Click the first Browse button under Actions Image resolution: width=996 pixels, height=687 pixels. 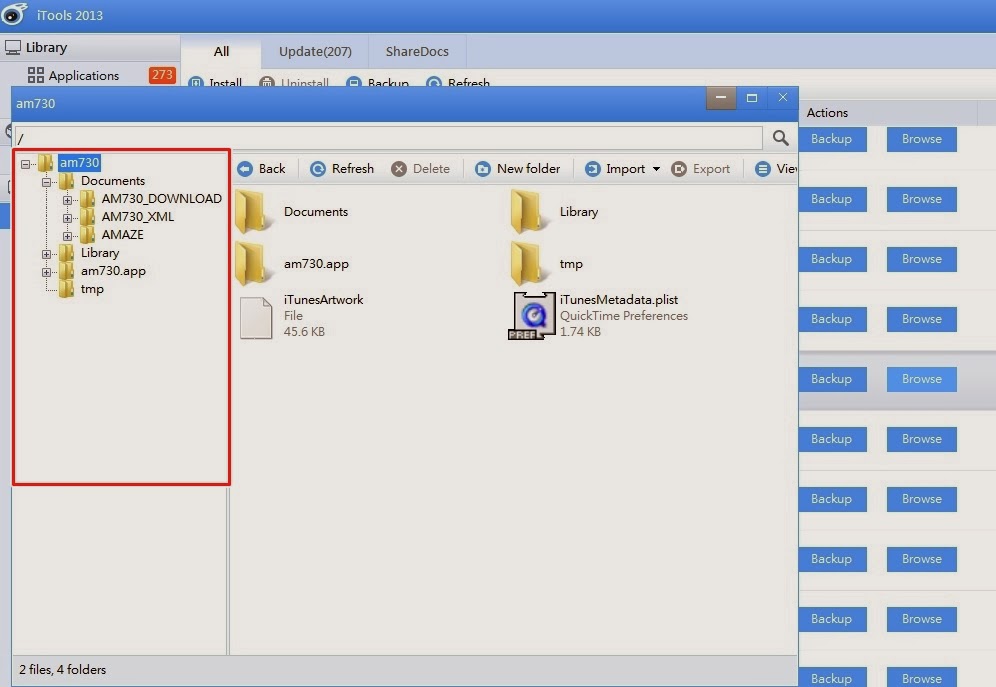point(922,139)
